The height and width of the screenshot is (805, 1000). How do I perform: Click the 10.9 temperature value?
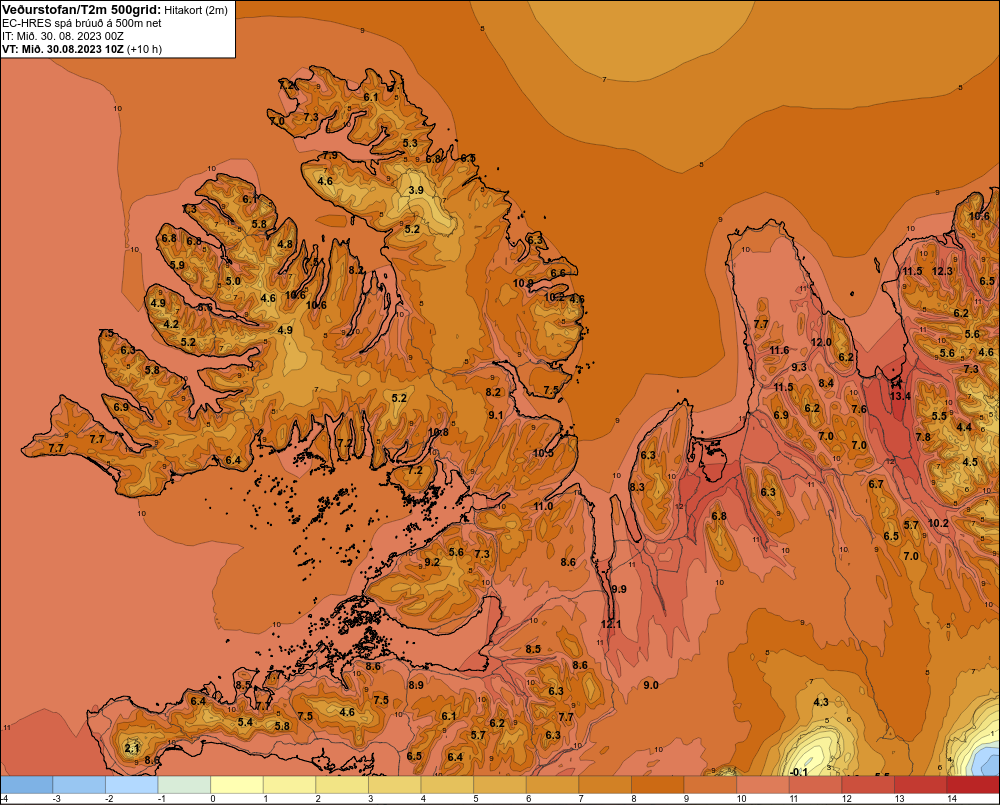(523, 283)
